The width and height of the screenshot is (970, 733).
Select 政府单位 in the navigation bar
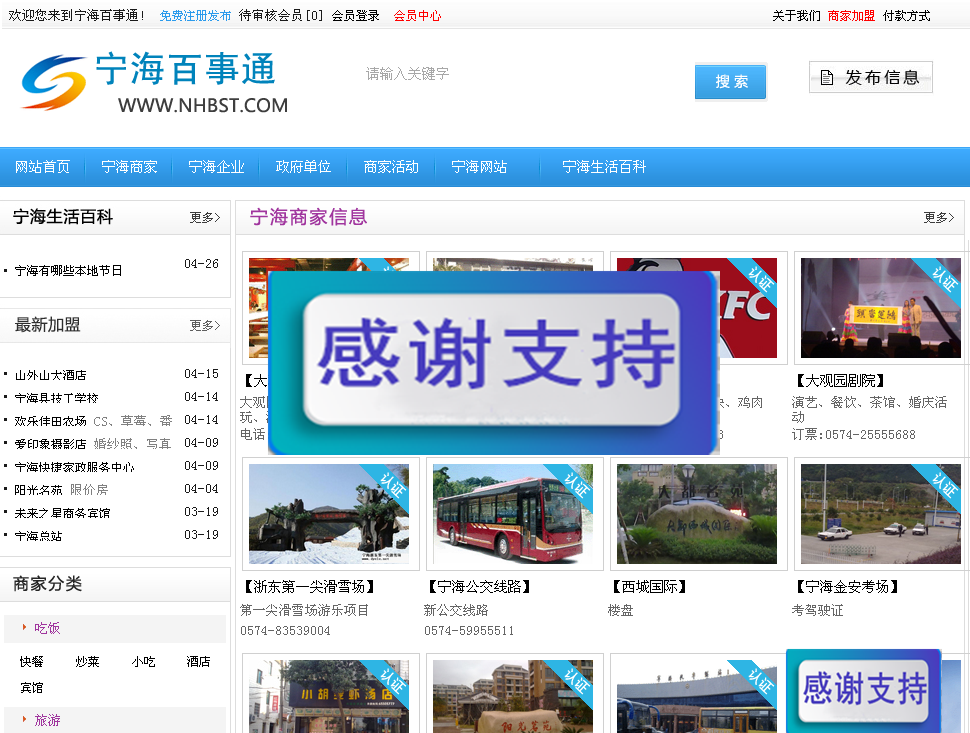tap(303, 167)
